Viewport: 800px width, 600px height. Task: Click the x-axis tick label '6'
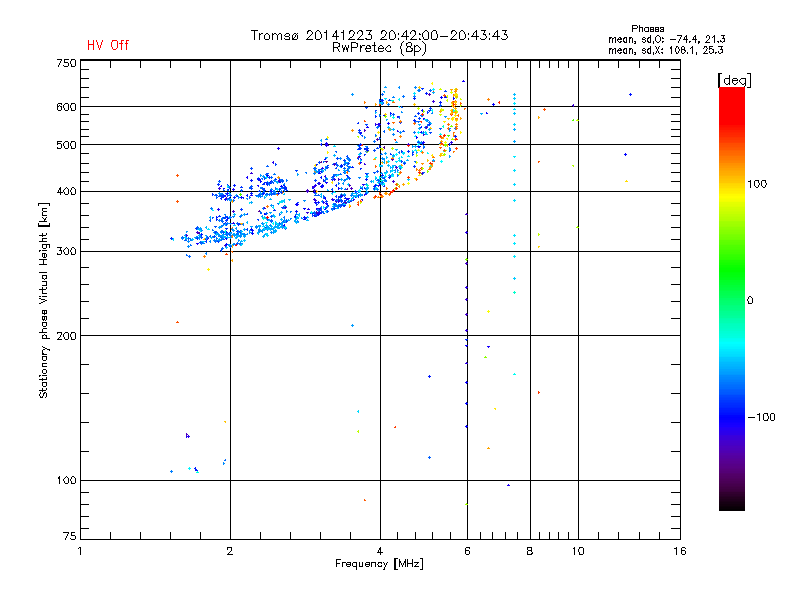tap(467, 551)
